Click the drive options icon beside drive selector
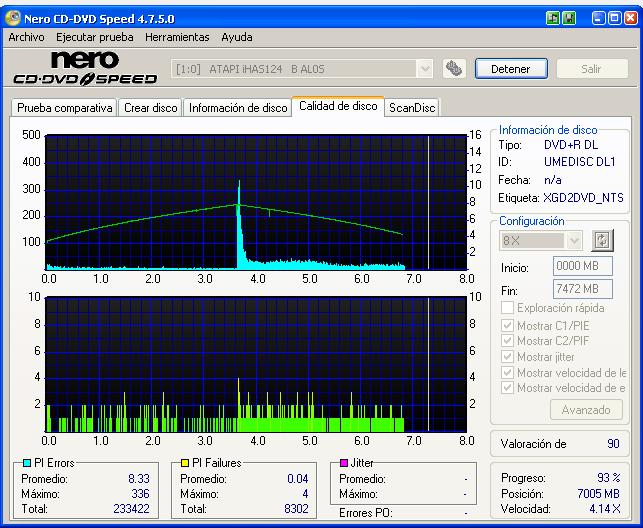Image resolution: width=643 pixels, height=528 pixels. pos(455,68)
